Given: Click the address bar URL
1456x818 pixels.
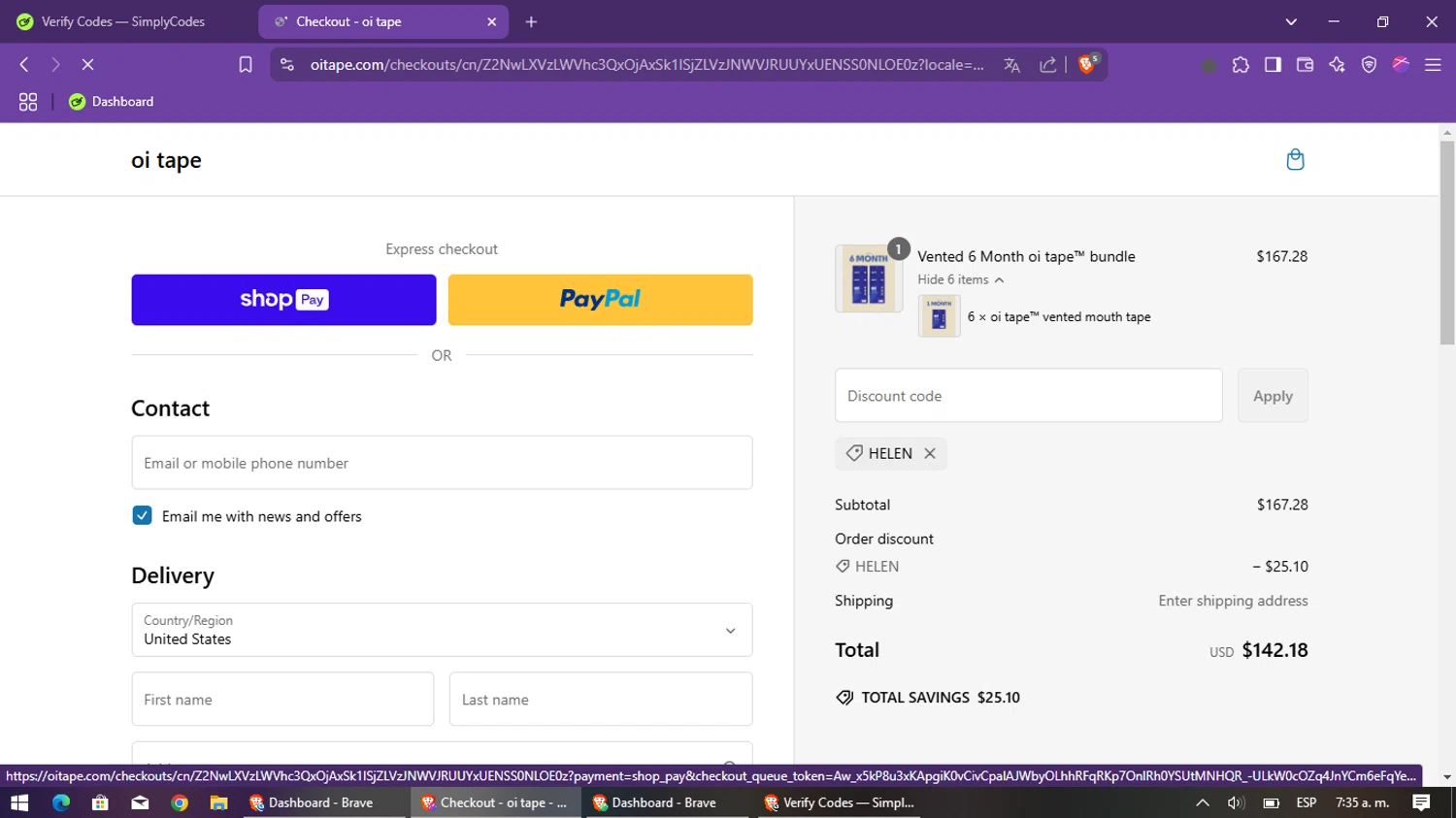Looking at the screenshot, I should click(646, 65).
